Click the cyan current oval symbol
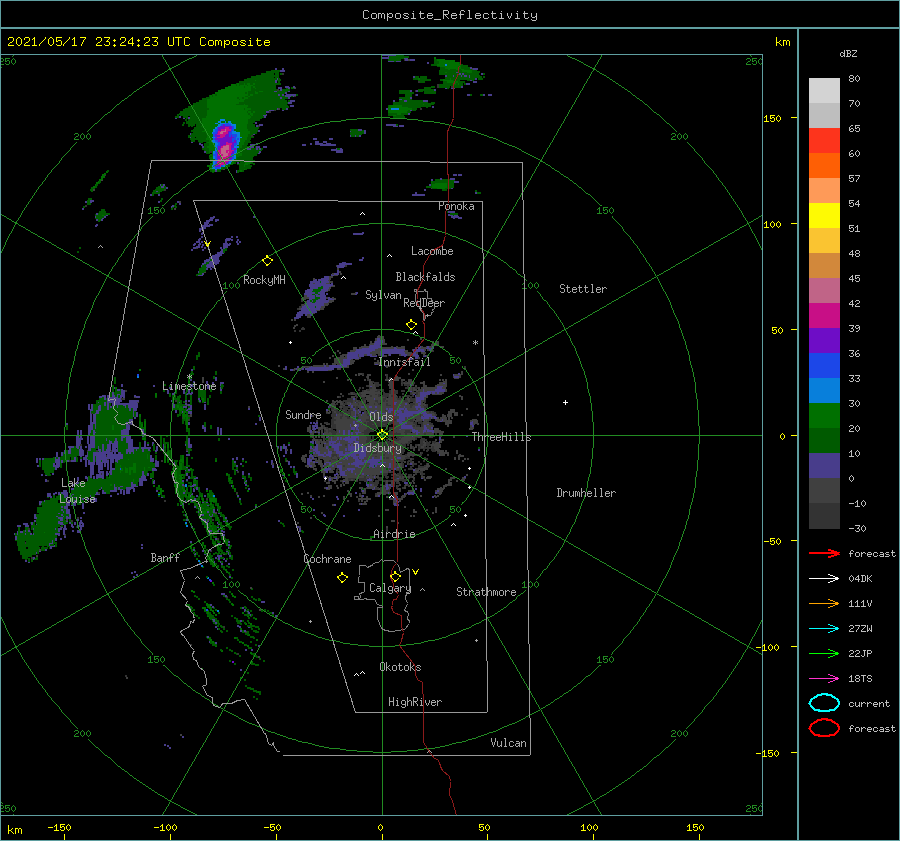 pyautogui.click(x=824, y=703)
